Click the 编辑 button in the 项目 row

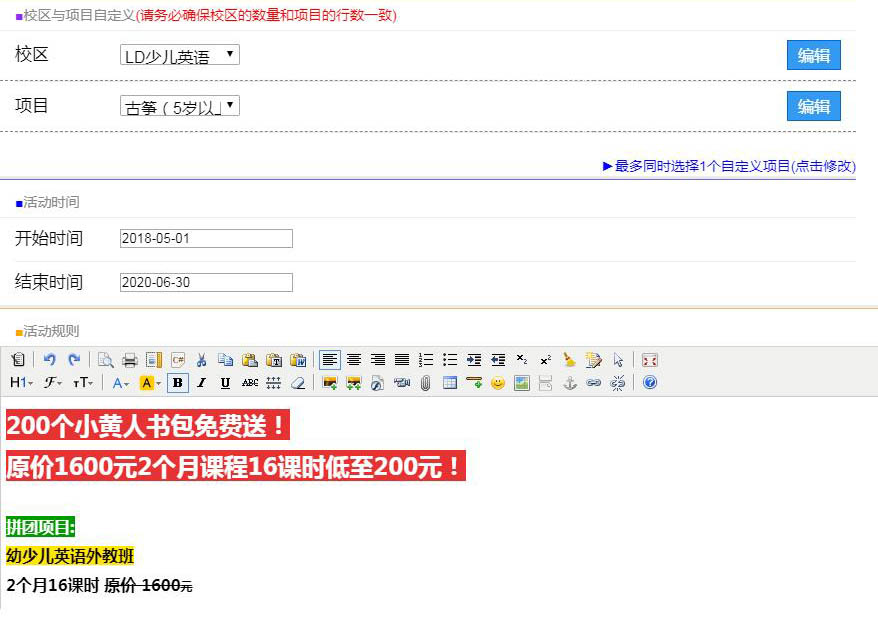click(x=813, y=106)
